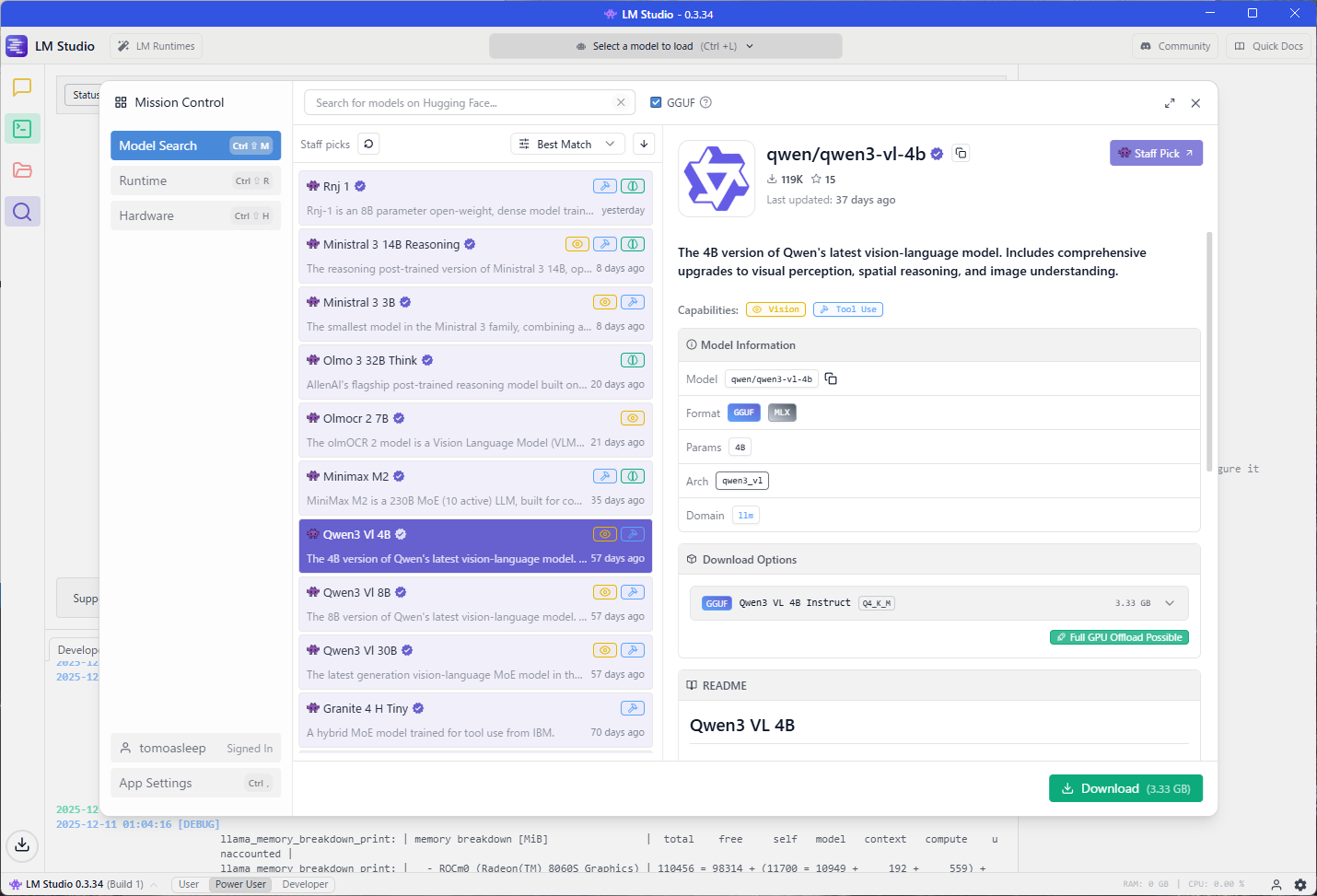Image resolution: width=1317 pixels, height=896 pixels.
Task: Open the Best Match sort dropdown
Action: pyautogui.click(x=568, y=144)
